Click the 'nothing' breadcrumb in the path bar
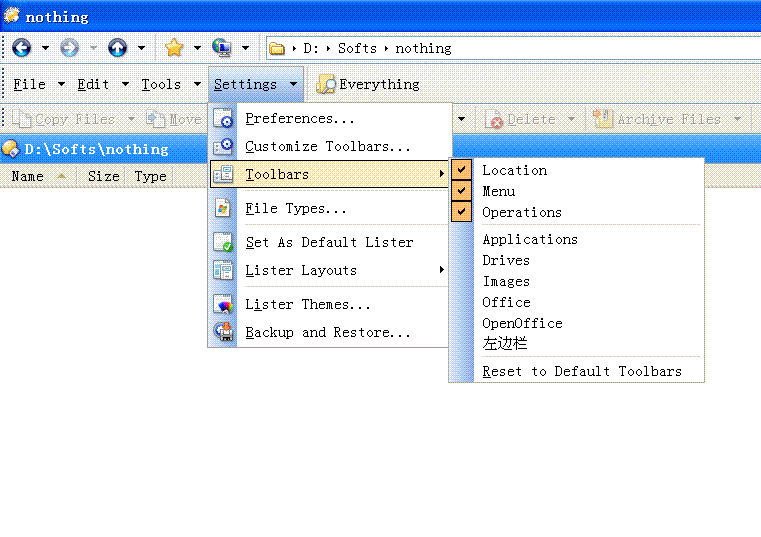The image size is (761, 537). 423,49
